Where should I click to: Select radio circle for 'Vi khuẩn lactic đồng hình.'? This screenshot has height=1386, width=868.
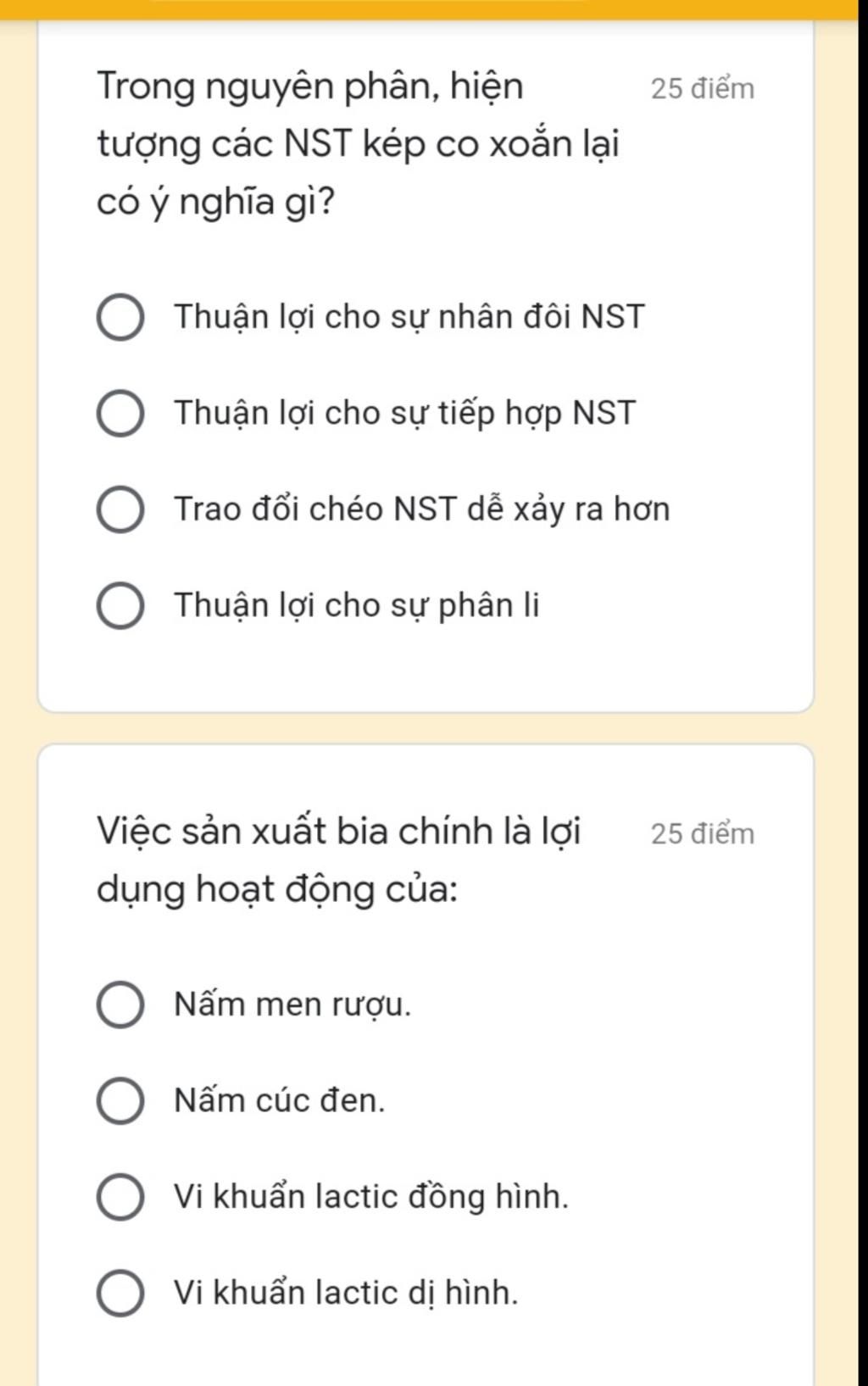click(x=120, y=1197)
